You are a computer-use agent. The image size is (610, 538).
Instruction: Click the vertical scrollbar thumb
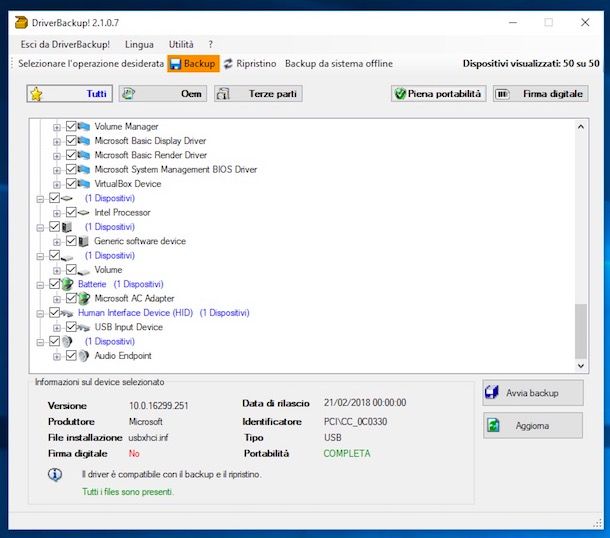[x=580, y=331]
